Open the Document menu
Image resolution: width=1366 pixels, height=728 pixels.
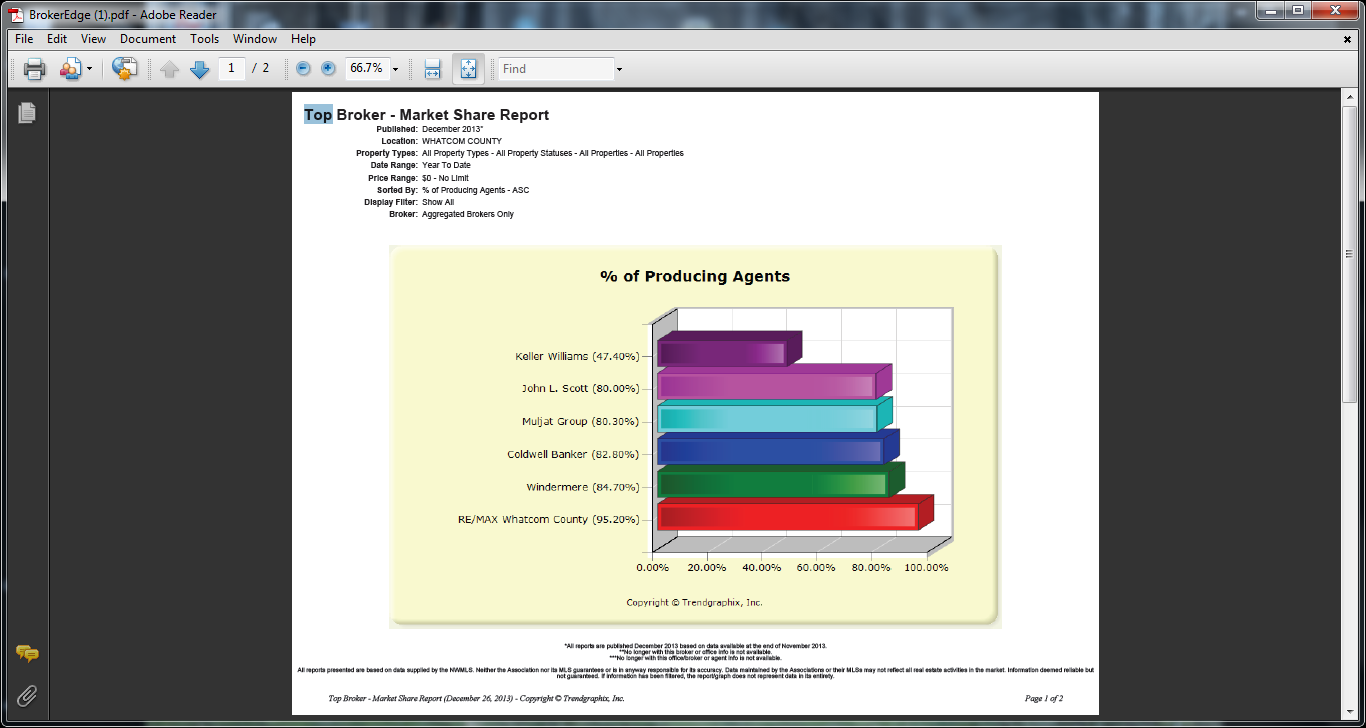pos(148,39)
